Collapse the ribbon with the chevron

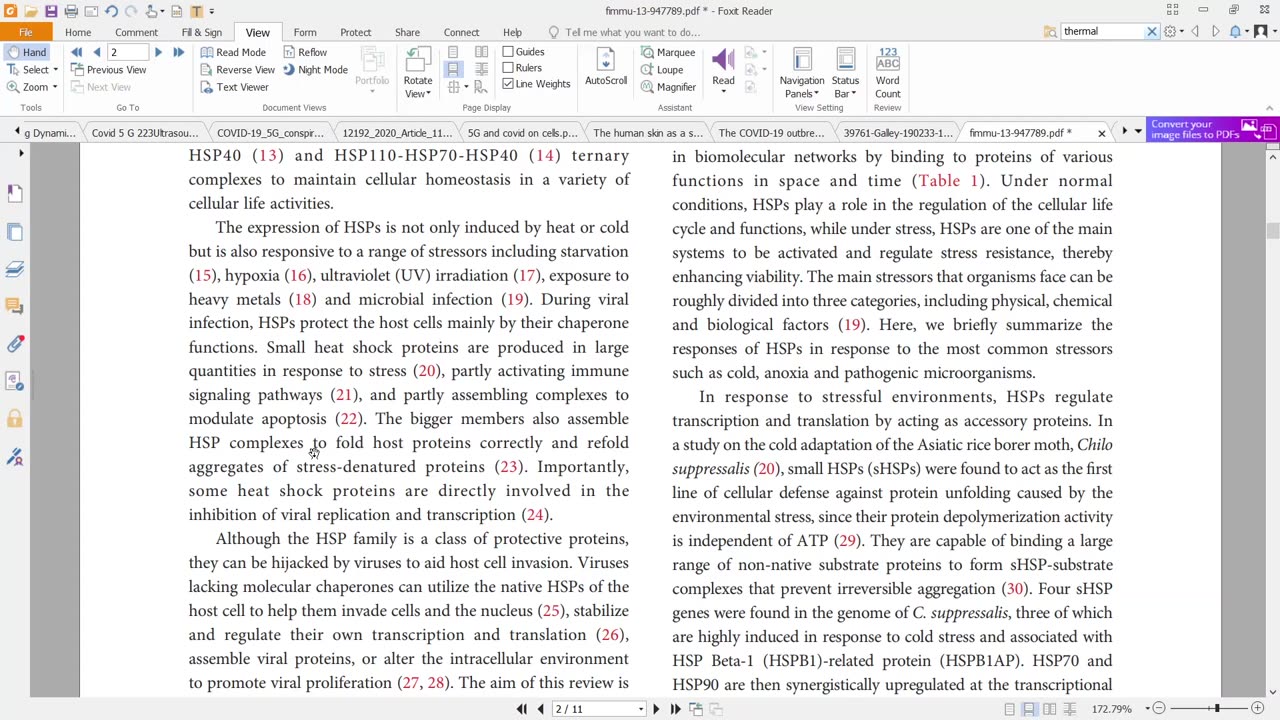click(1269, 108)
